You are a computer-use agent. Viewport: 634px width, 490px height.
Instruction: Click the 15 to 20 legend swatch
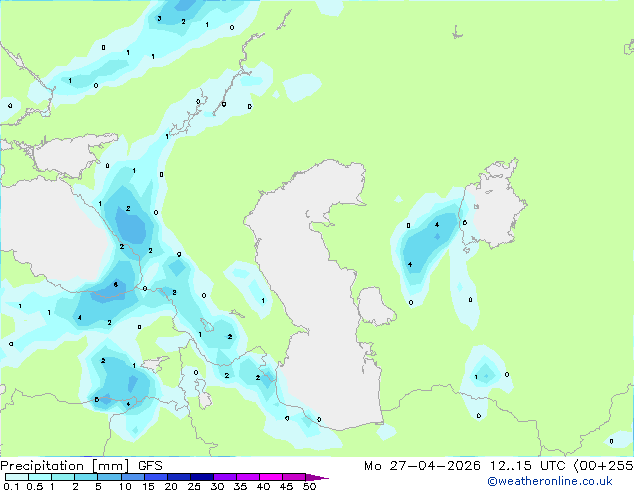click(155, 477)
